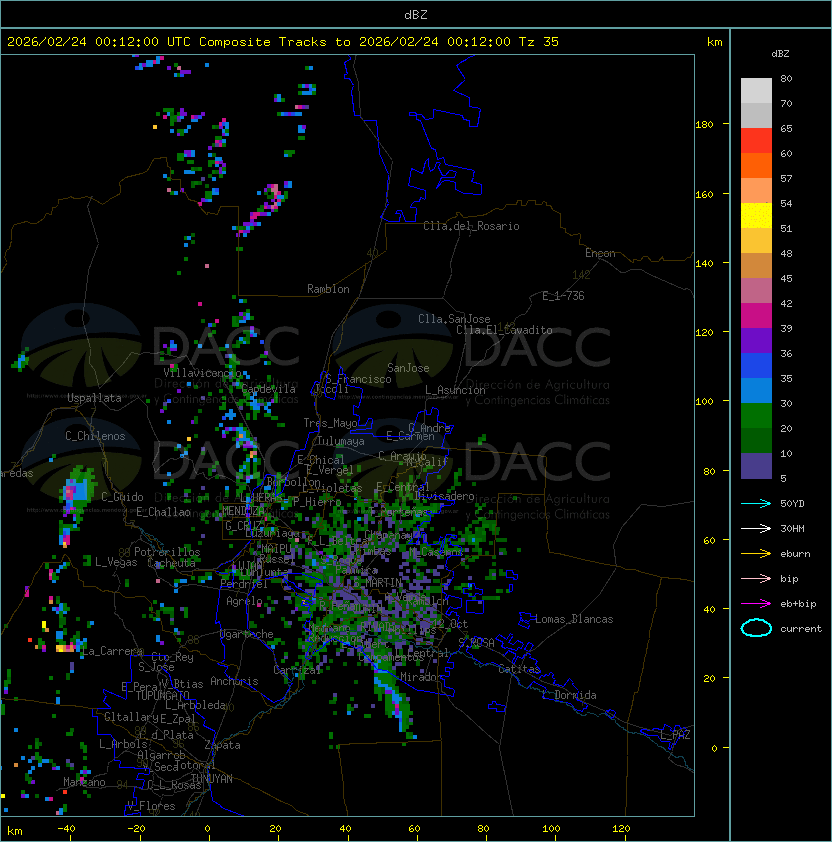The image size is (832, 842).
Task: Click the 'V_Flores' map label
Action: click(x=151, y=806)
